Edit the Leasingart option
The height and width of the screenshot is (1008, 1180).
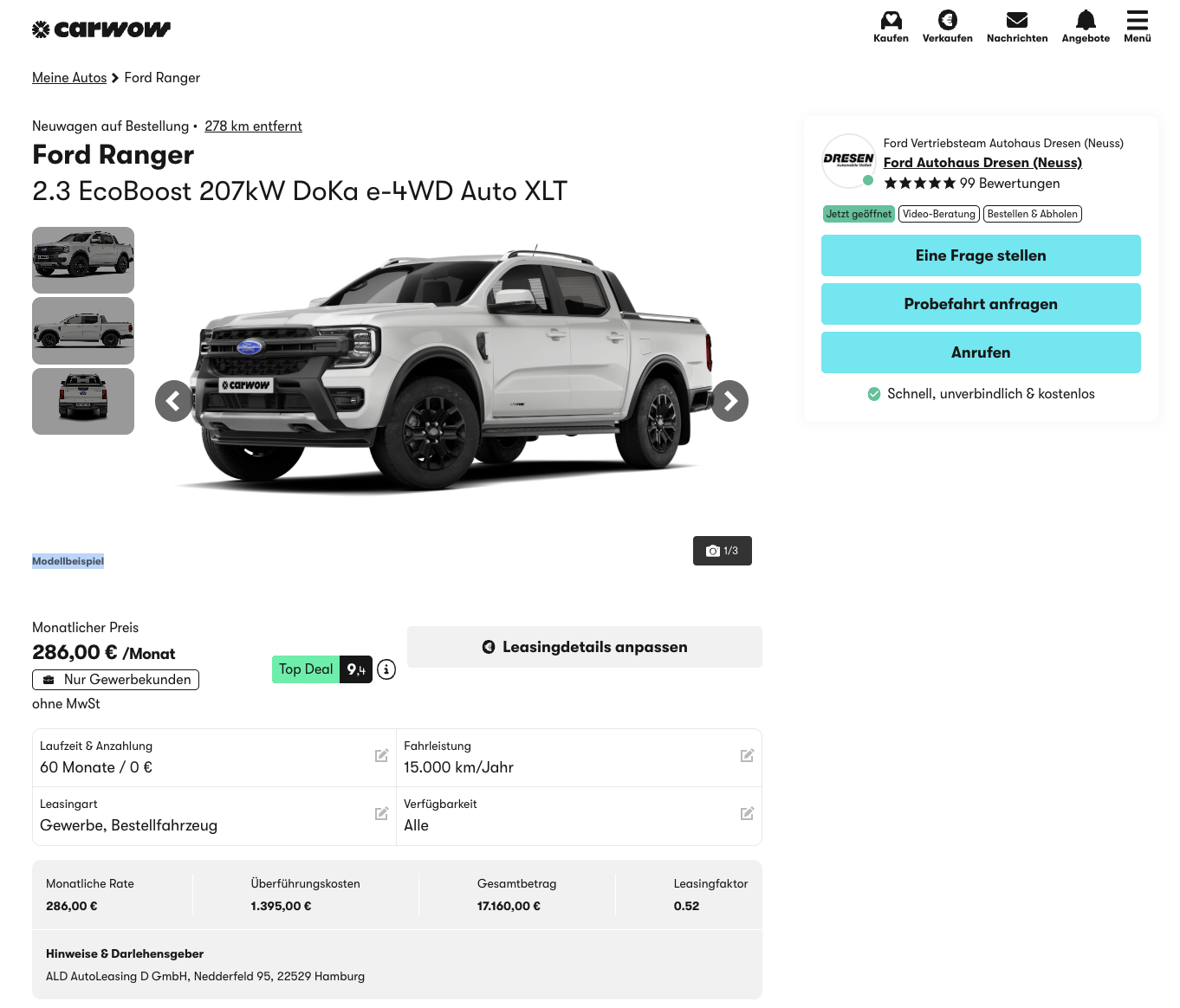coord(381,814)
